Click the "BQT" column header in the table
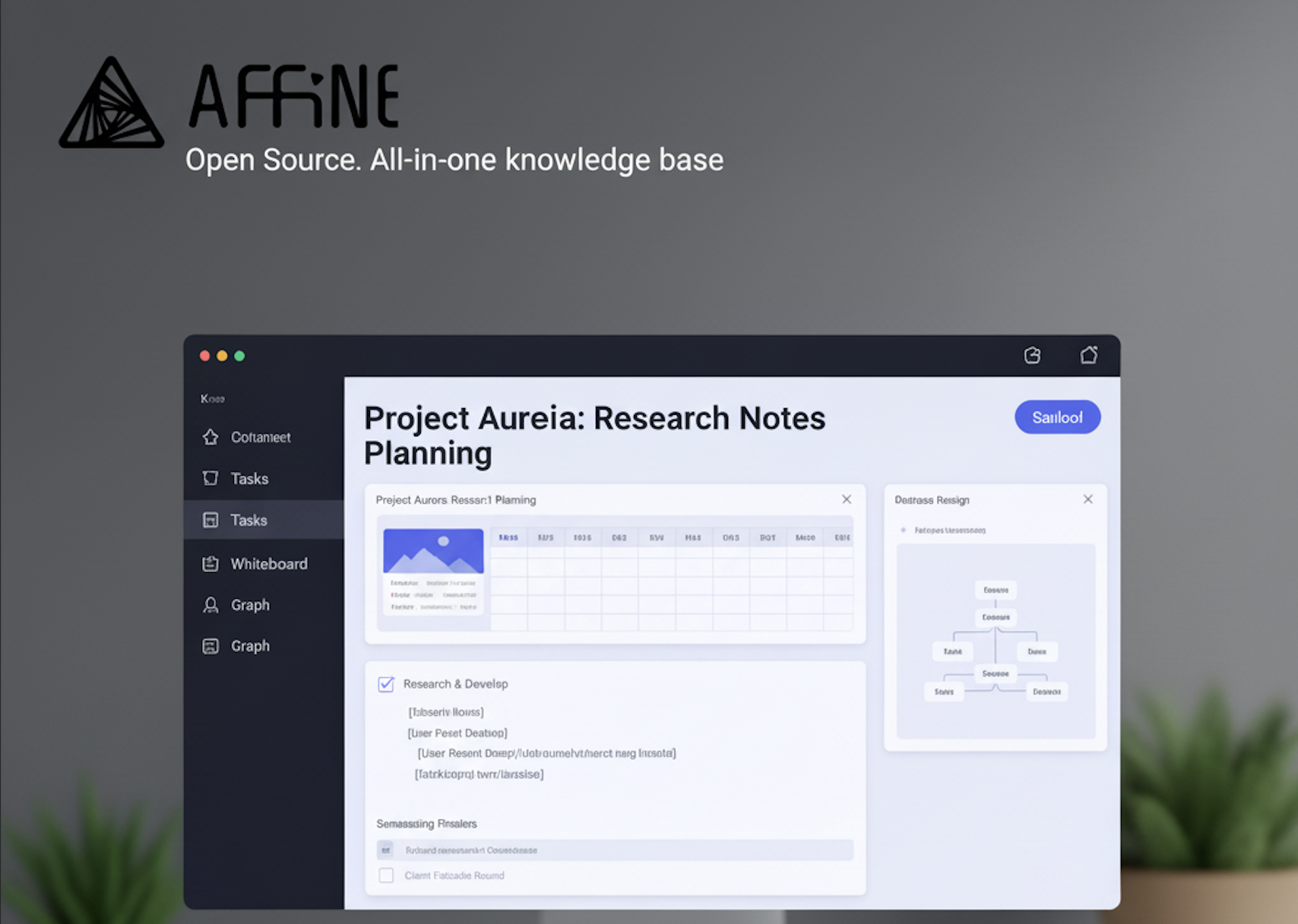The image size is (1298, 924). (768, 537)
